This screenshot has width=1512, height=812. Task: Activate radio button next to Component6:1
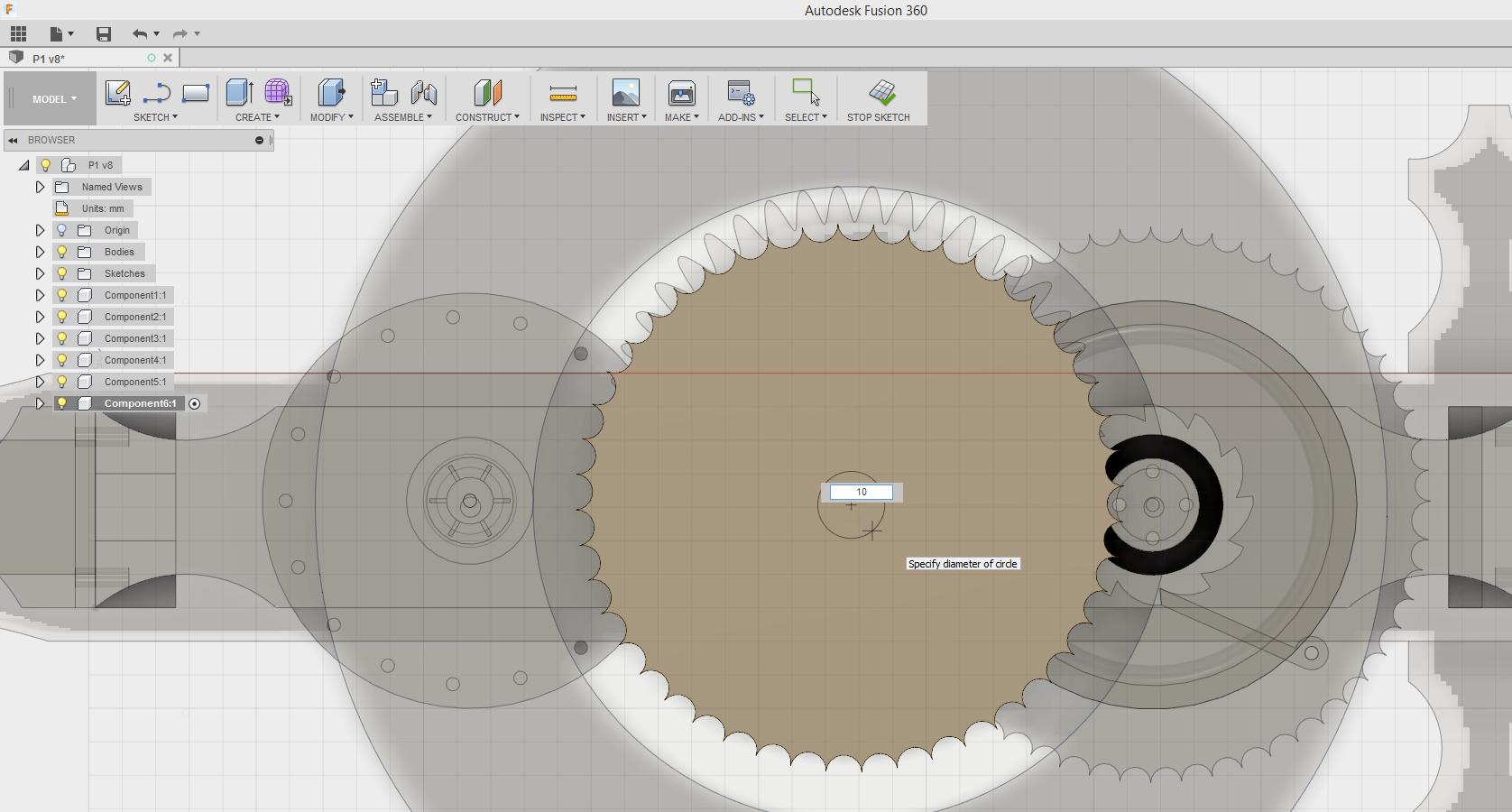tap(194, 403)
